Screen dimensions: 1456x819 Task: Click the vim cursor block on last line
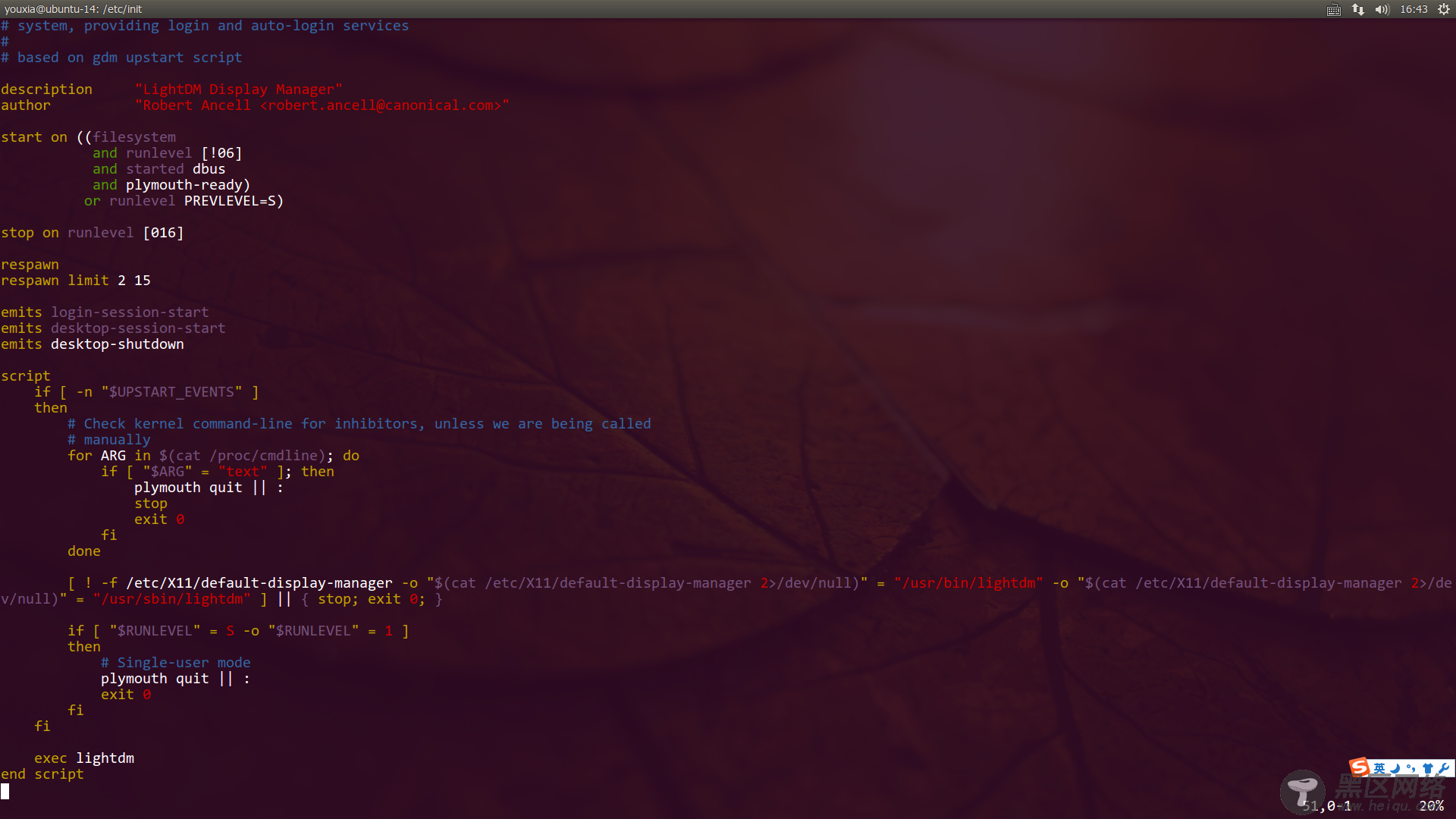click(5, 791)
